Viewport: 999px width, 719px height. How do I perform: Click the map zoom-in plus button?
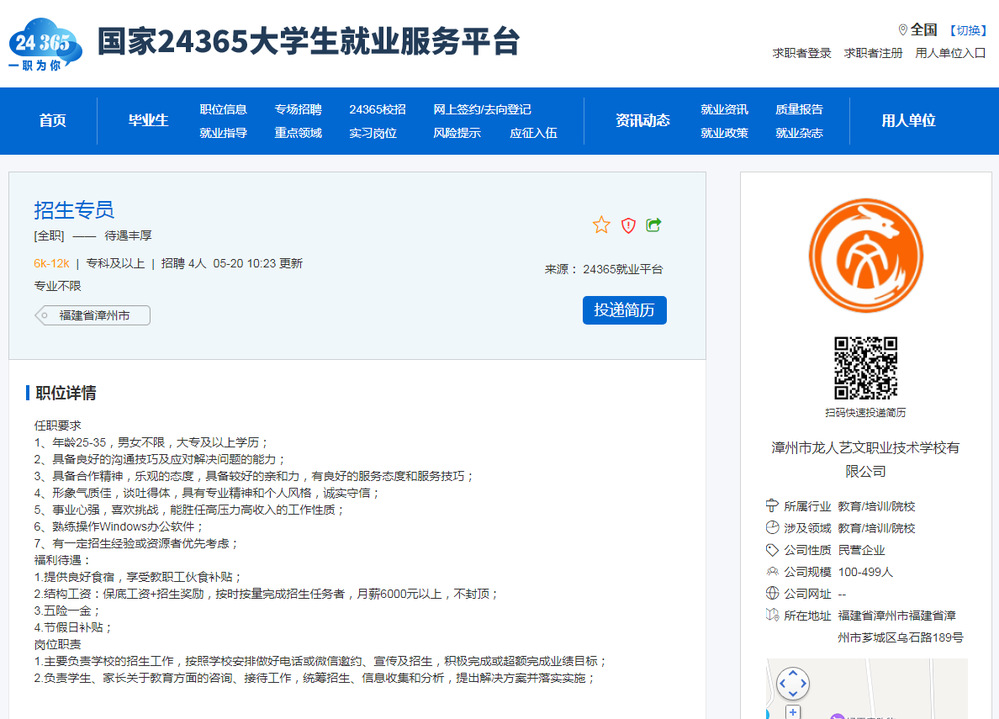[793, 712]
